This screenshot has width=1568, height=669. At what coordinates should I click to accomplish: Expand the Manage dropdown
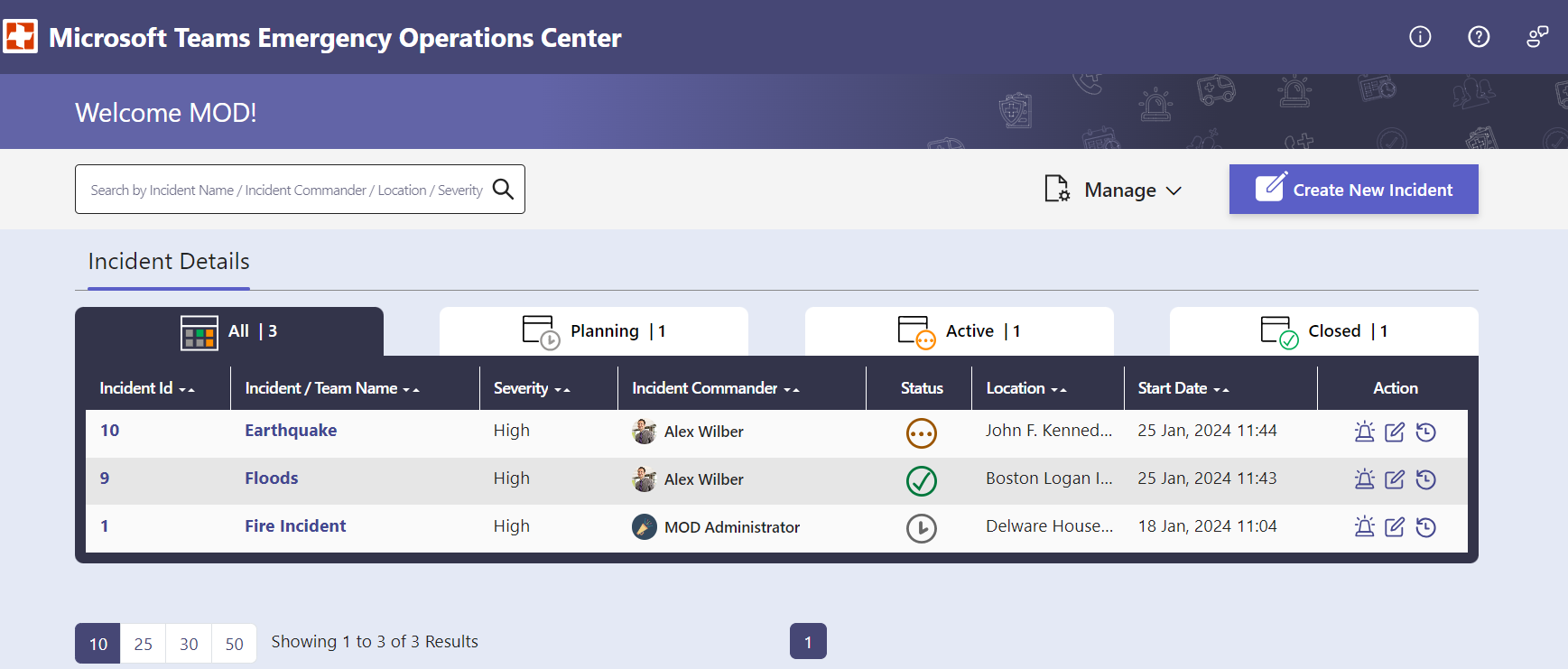[1133, 190]
